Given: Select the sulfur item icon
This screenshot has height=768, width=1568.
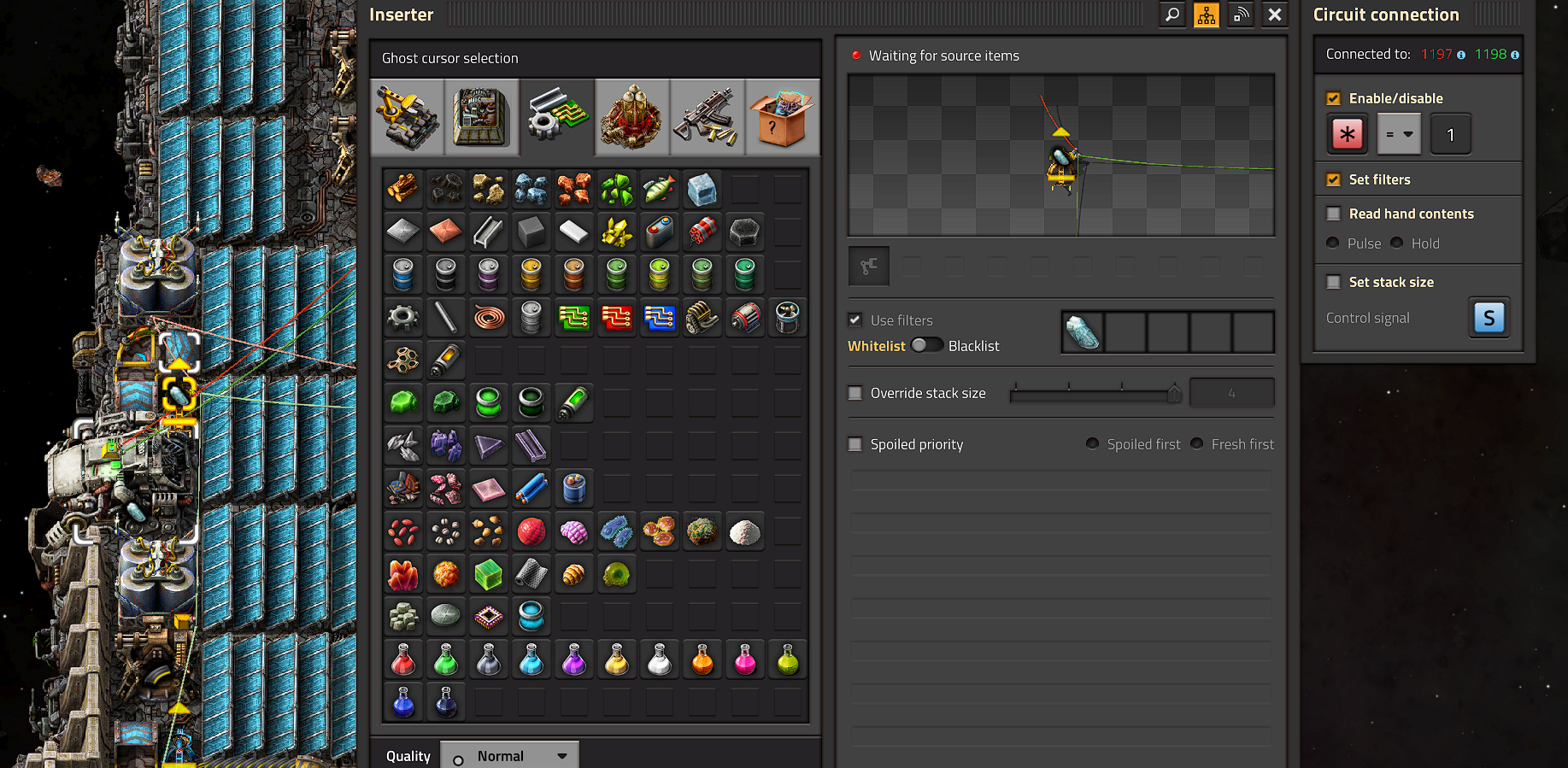Looking at the screenshot, I should tap(617, 232).
